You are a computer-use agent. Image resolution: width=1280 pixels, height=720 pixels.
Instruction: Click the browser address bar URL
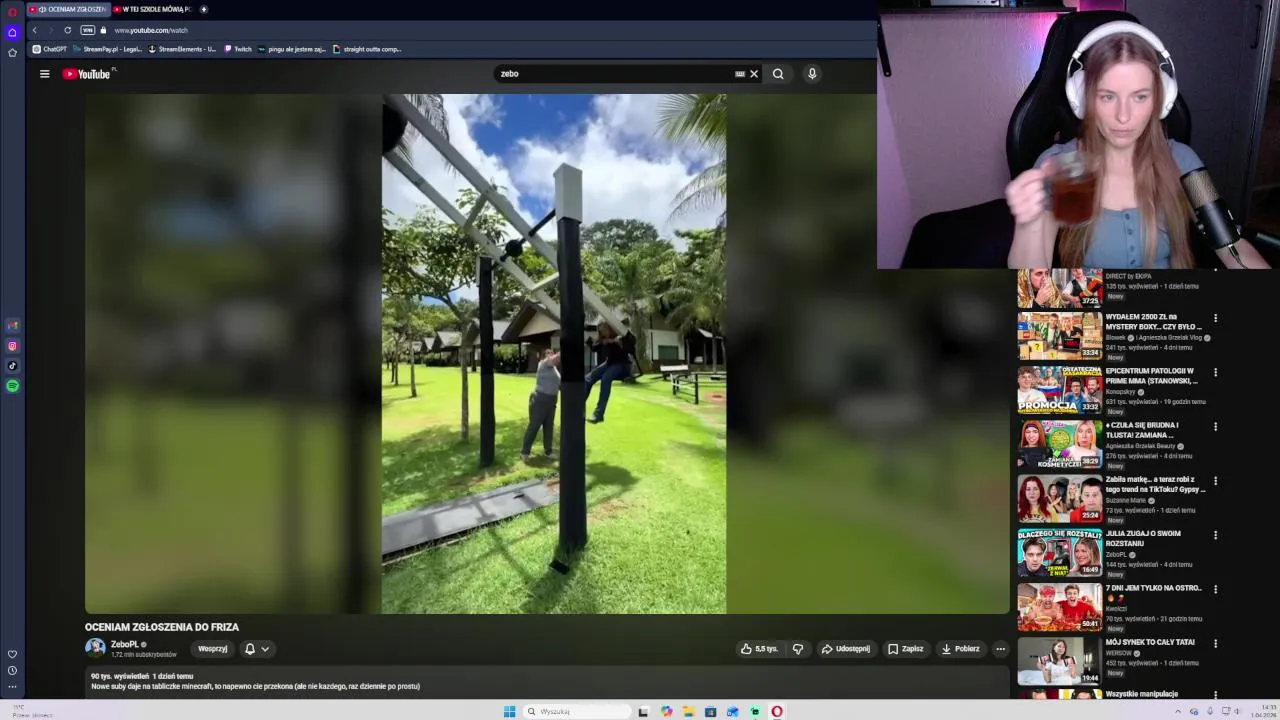click(x=151, y=30)
